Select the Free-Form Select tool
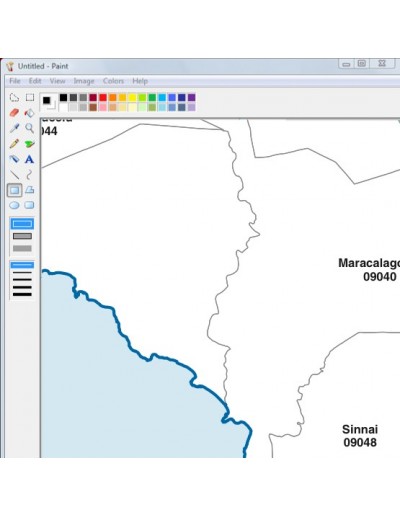Viewport: 400px width, 517px height. point(14,97)
